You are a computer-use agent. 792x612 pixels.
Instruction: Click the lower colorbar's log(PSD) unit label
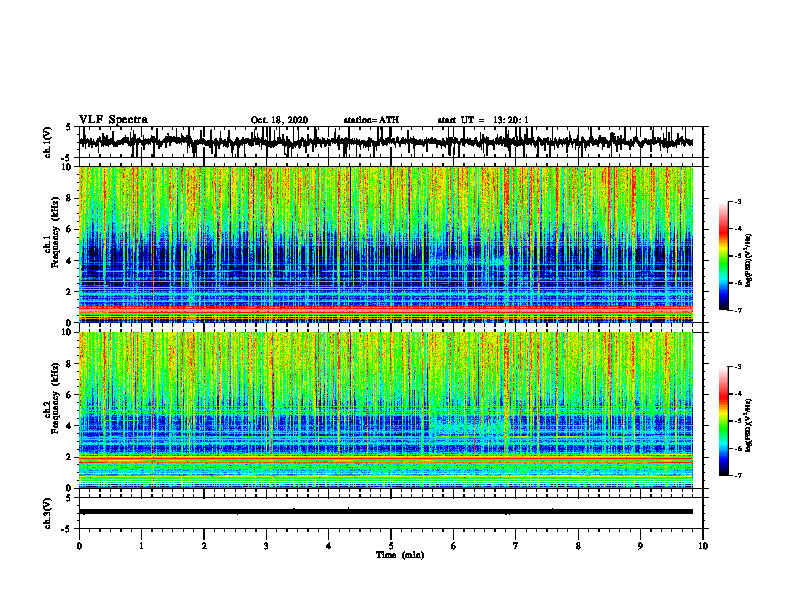pos(748,425)
